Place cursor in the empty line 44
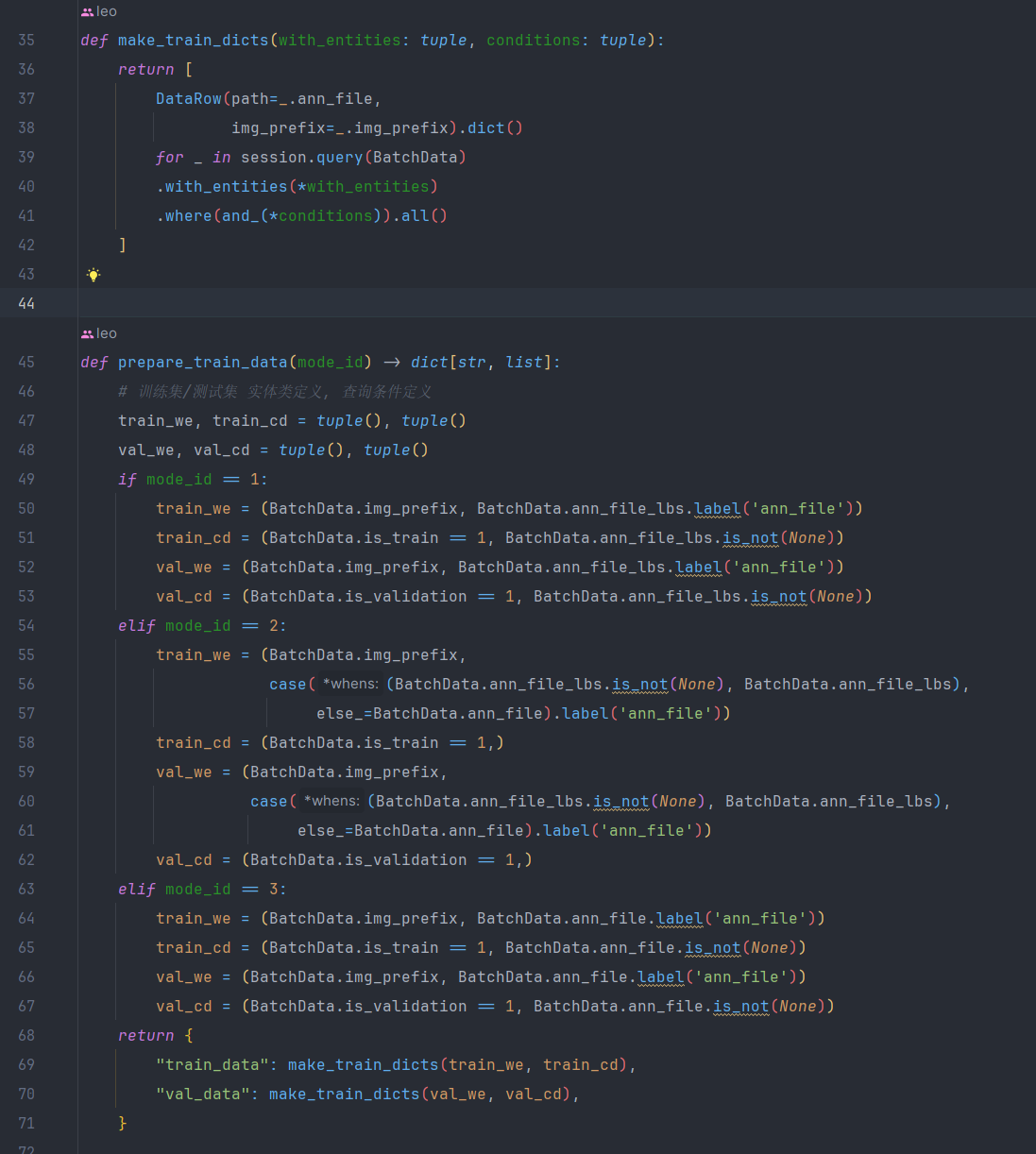The height and width of the screenshot is (1154, 1036). tap(472, 303)
